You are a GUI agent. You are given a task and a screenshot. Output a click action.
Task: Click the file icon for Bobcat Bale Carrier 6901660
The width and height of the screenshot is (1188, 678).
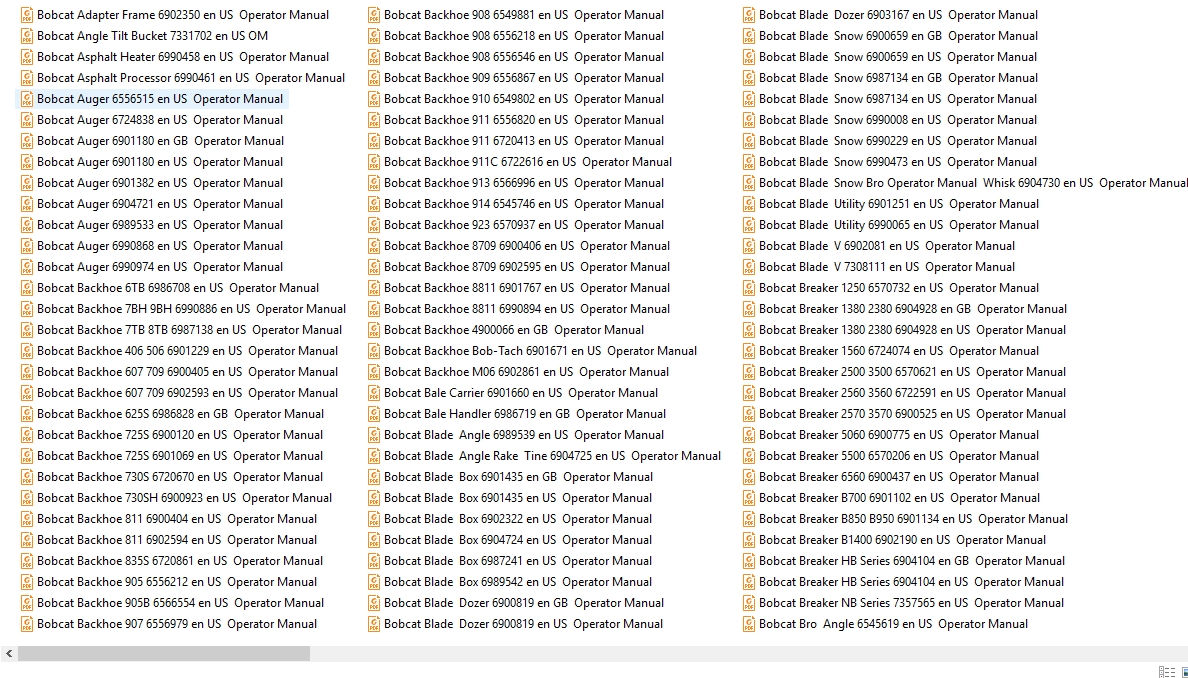(374, 392)
